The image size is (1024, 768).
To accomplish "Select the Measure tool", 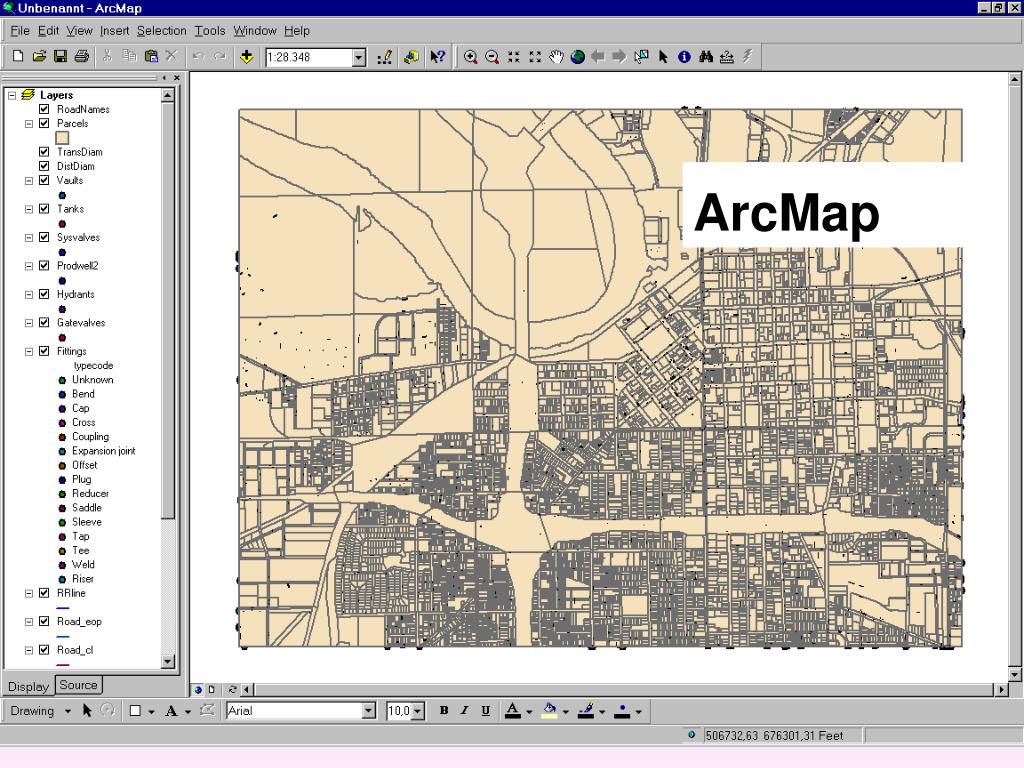I will tap(726, 57).
